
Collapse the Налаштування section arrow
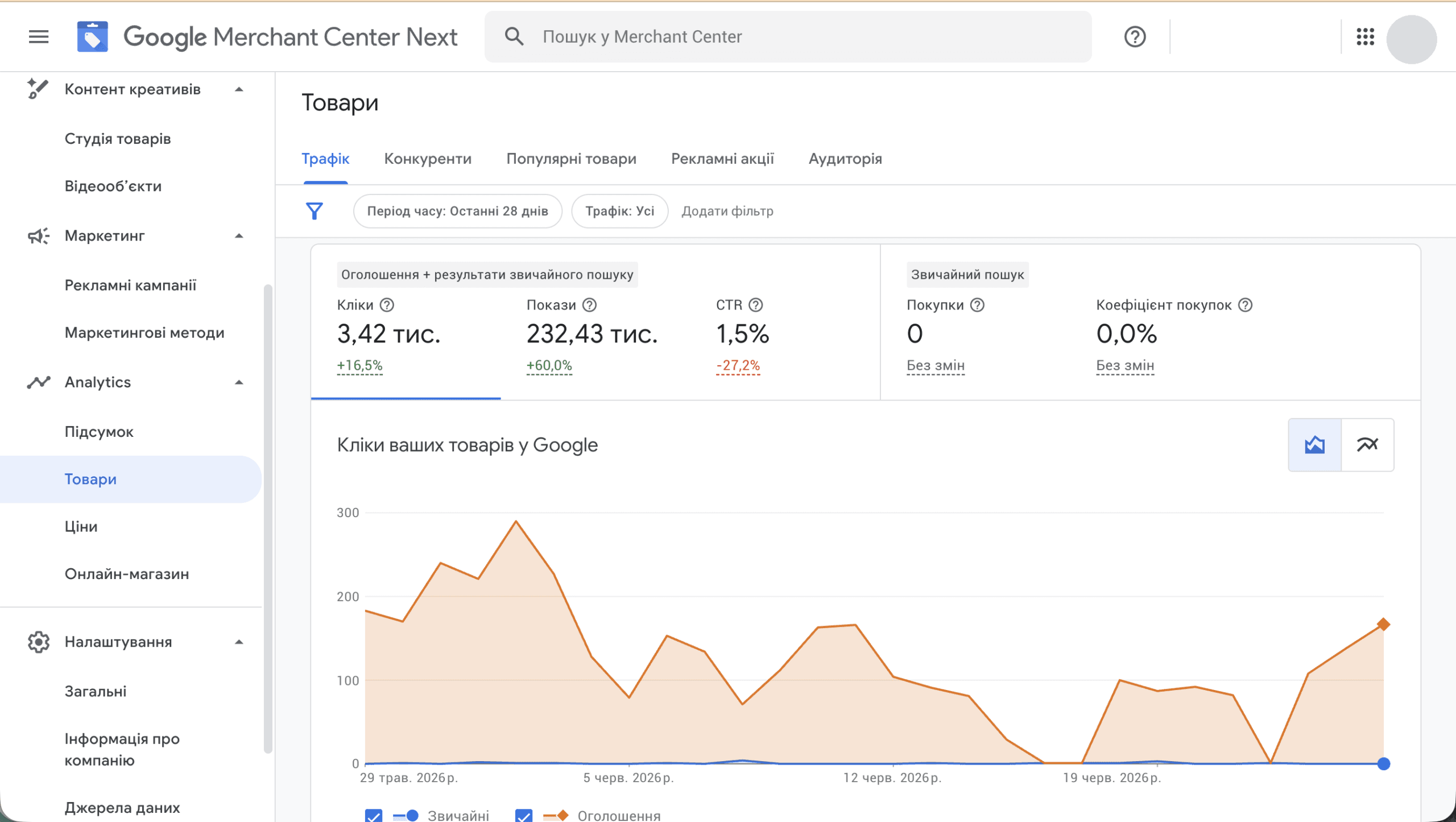[239, 642]
